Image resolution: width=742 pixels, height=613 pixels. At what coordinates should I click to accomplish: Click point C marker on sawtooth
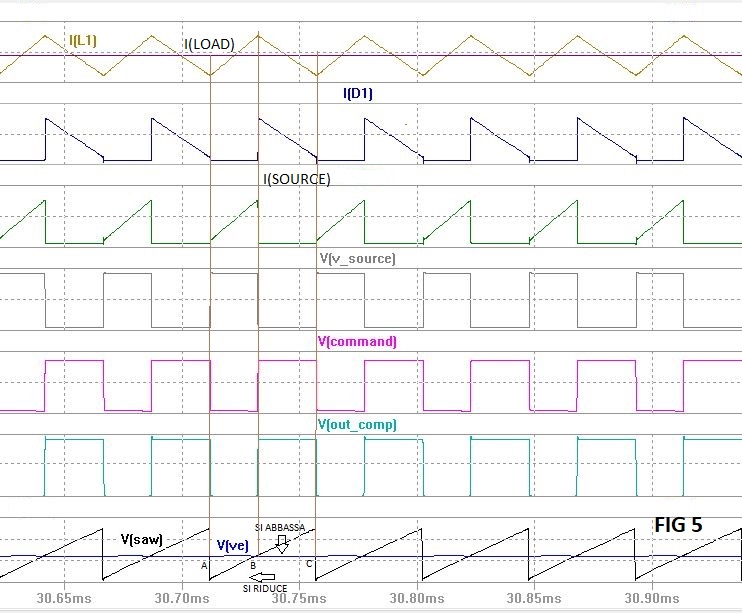tap(309, 564)
